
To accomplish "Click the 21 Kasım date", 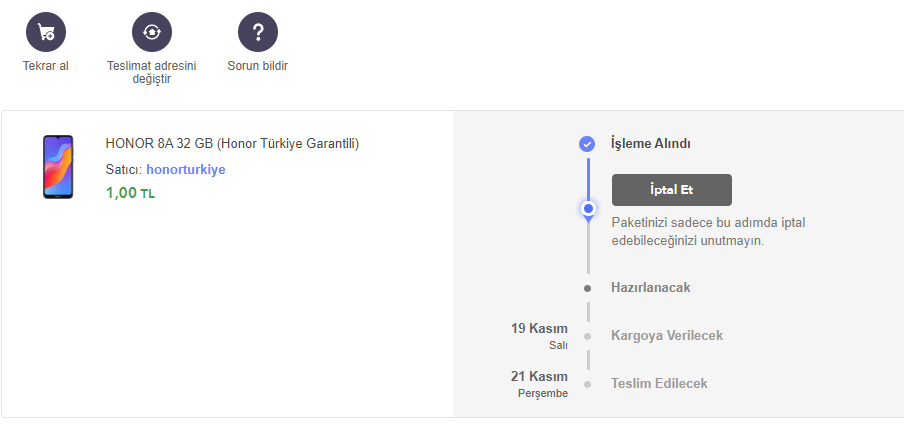I will click(x=539, y=376).
